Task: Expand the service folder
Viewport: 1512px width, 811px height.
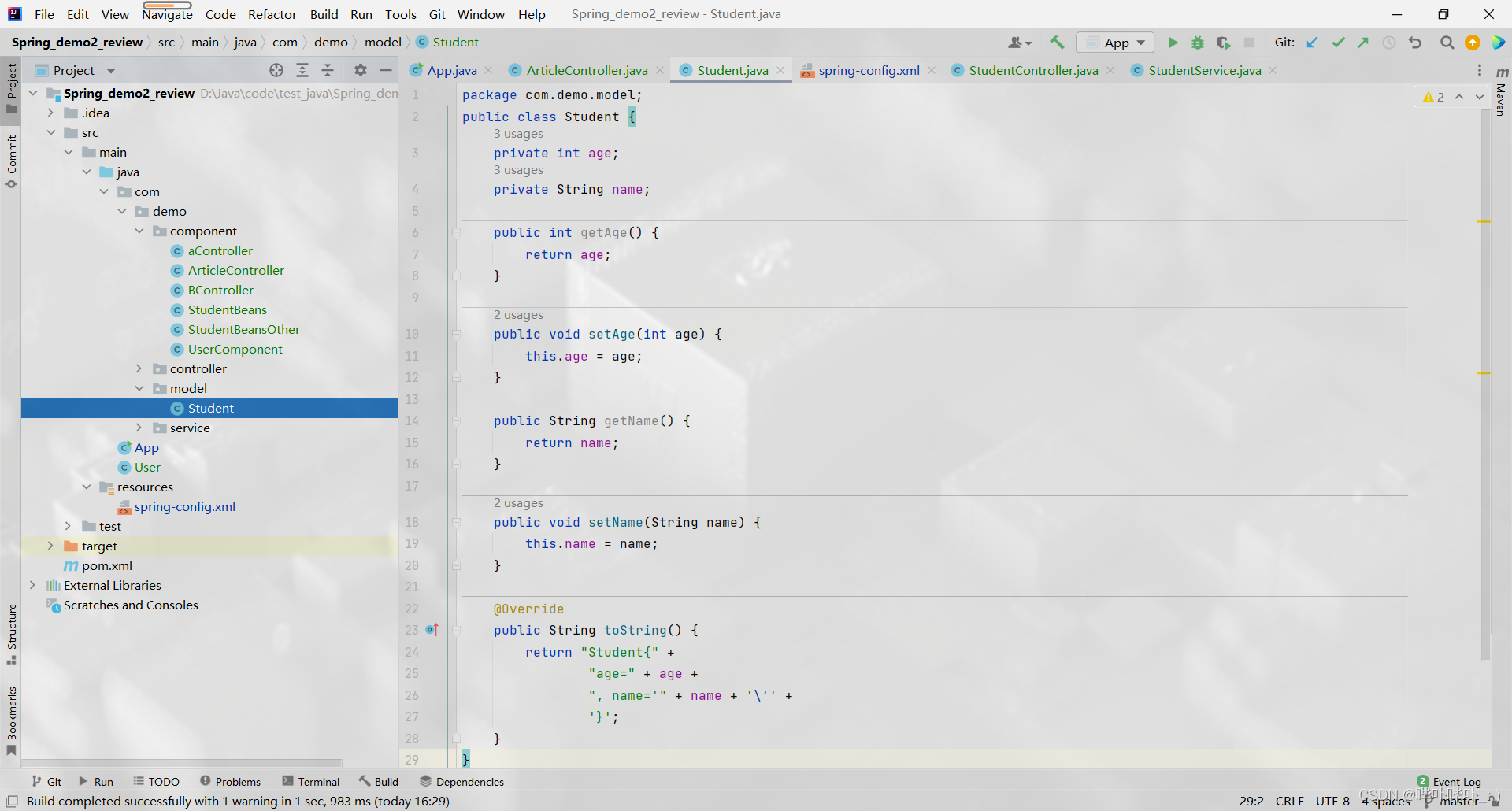Action: point(139,428)
